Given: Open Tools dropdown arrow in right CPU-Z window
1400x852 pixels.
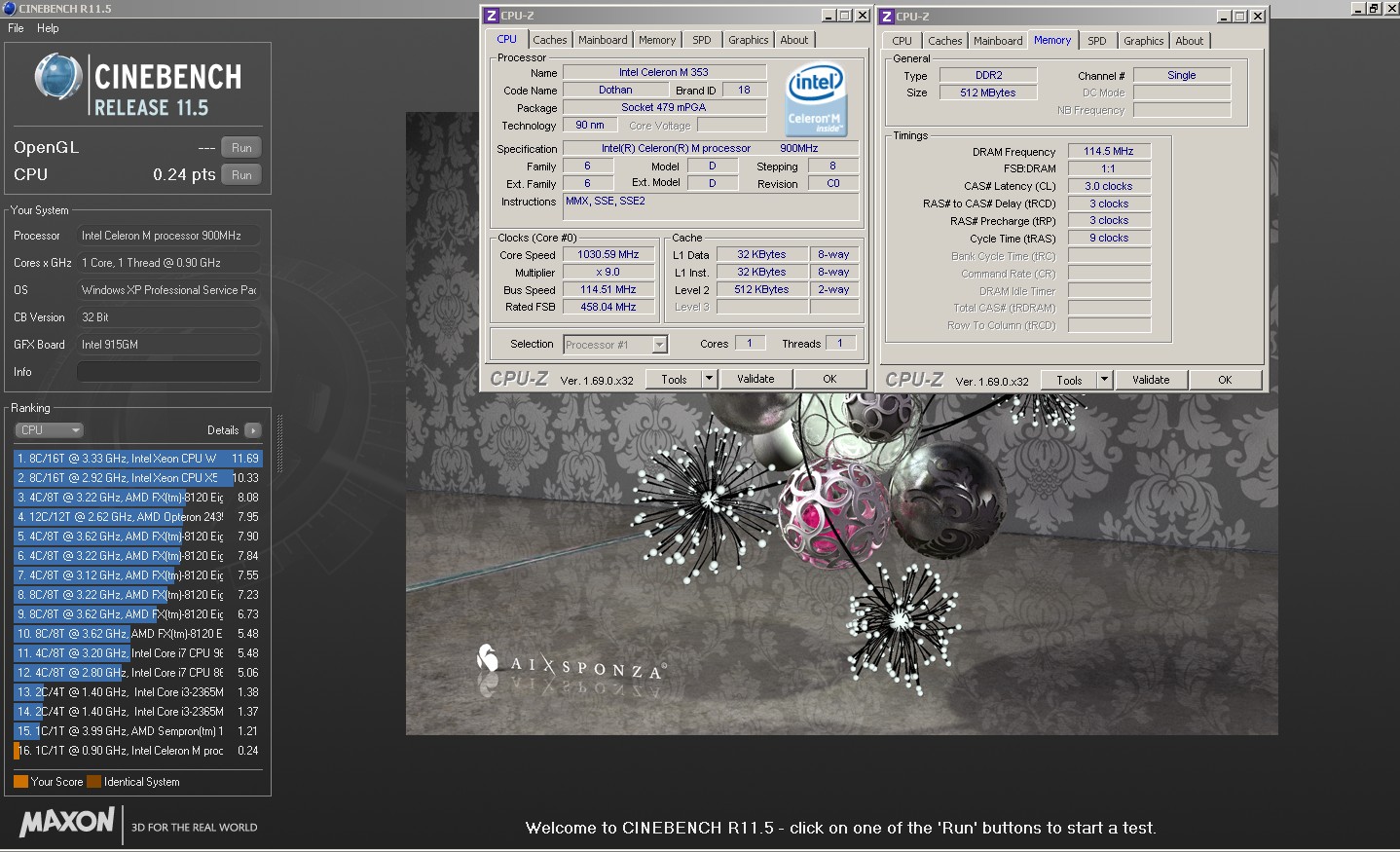Looking at the screenshot, I should [1104, 381].
